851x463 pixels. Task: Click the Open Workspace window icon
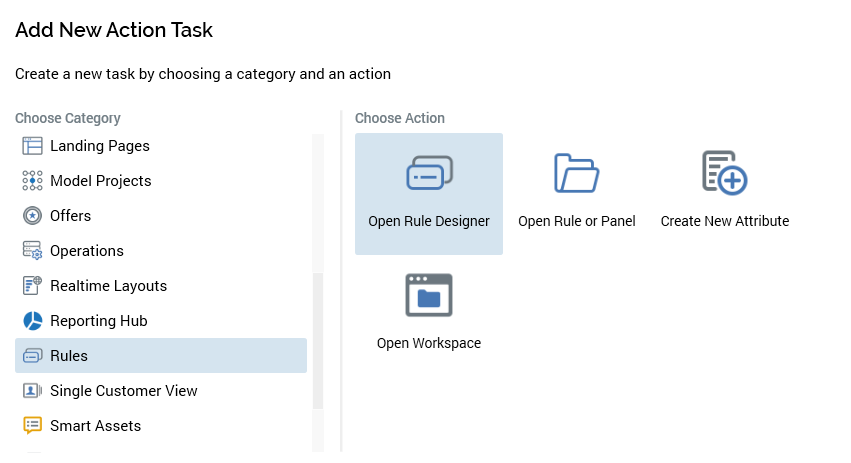pos(429,296)
